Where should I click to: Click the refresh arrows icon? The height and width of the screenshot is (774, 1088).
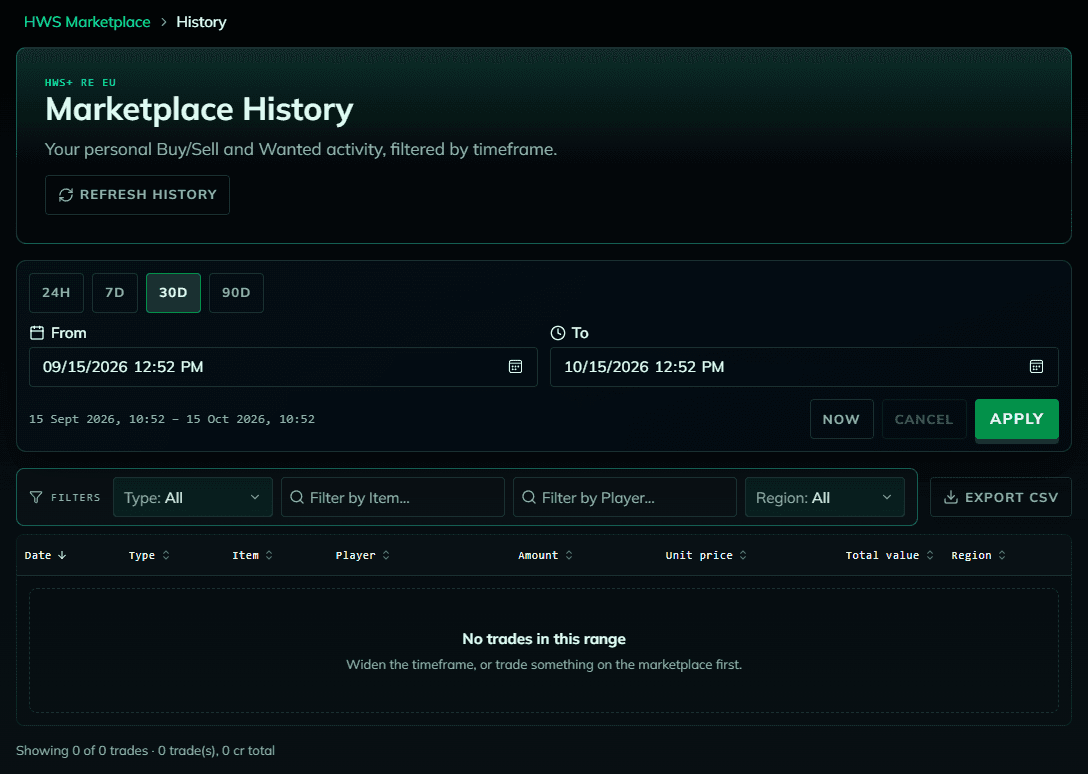(x=66, y=195)
